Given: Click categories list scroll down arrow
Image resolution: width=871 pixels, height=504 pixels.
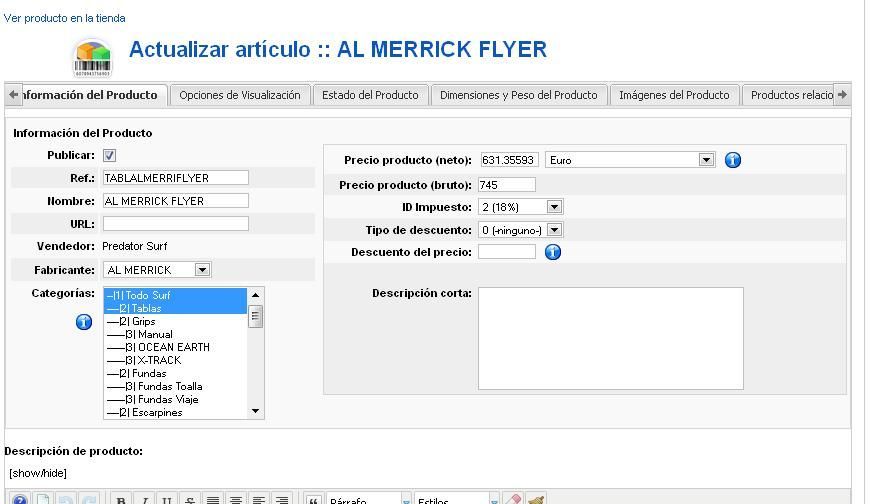Looking at the screenshot, I should [256, 411].
